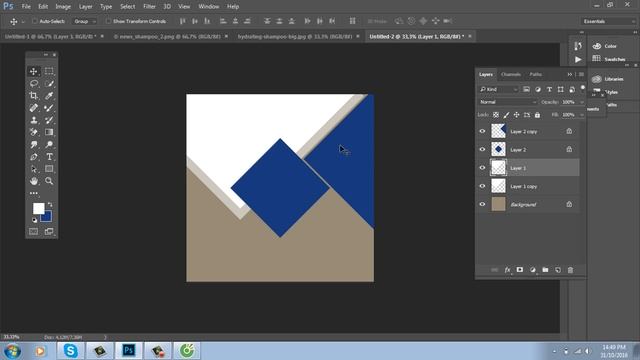
Task: Delete the selected layer
Action: click(571, 270)
